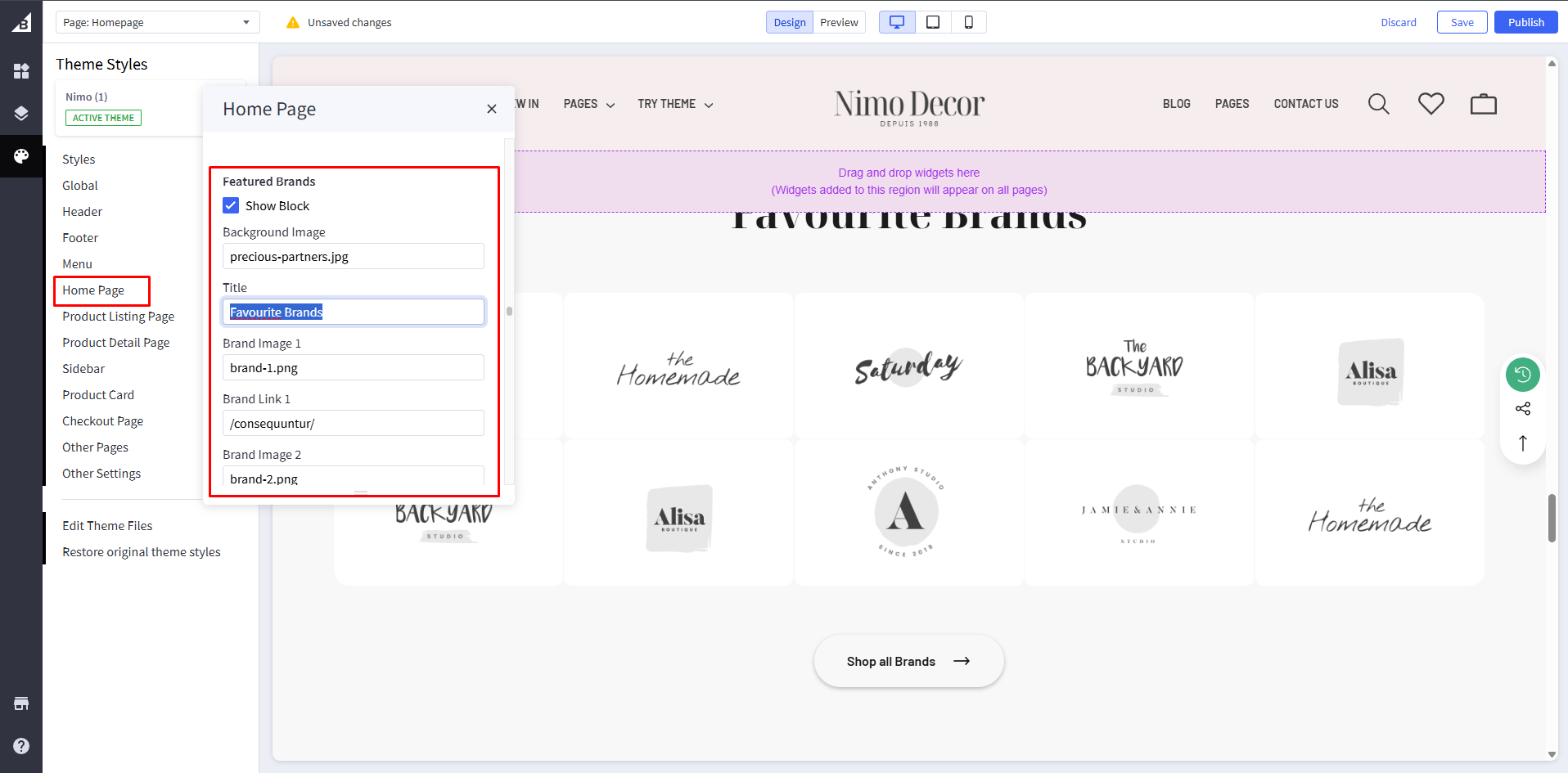
Task: Open the layers icon in left sidebar
Action: coord(21,114)
